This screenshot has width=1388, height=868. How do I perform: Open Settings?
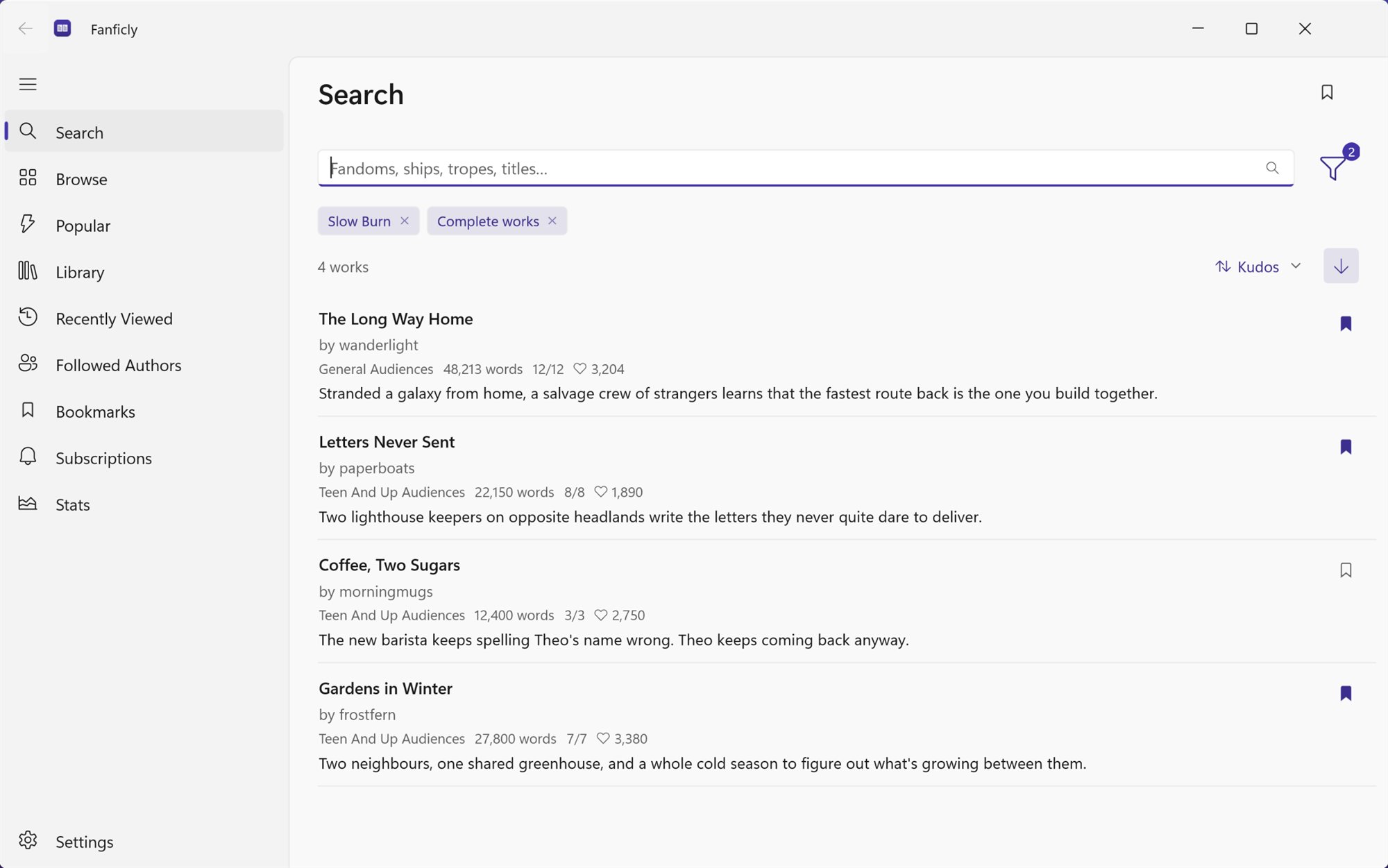[x=144, y=841]
